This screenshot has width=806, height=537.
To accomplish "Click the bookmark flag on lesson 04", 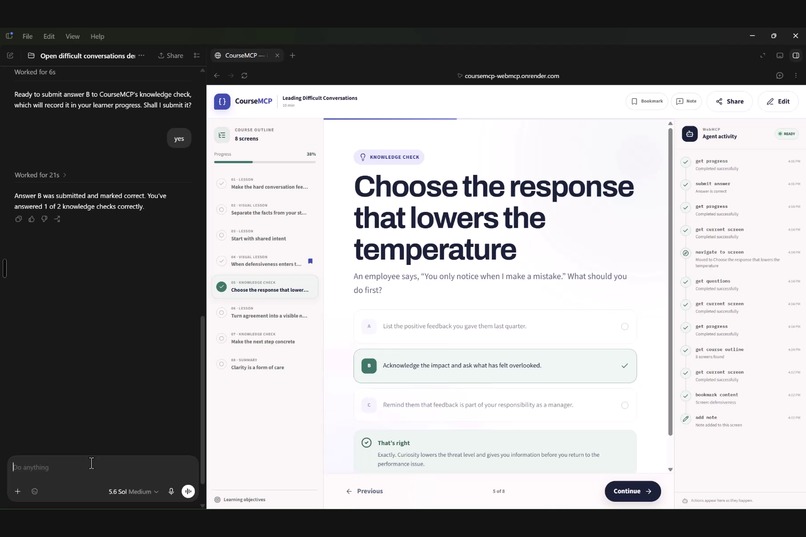I will tap(310, 261).
